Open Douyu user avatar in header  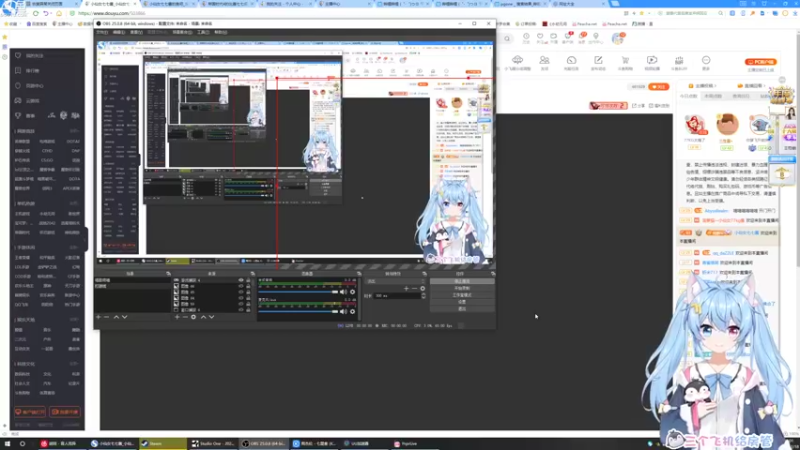pos(618,38)
